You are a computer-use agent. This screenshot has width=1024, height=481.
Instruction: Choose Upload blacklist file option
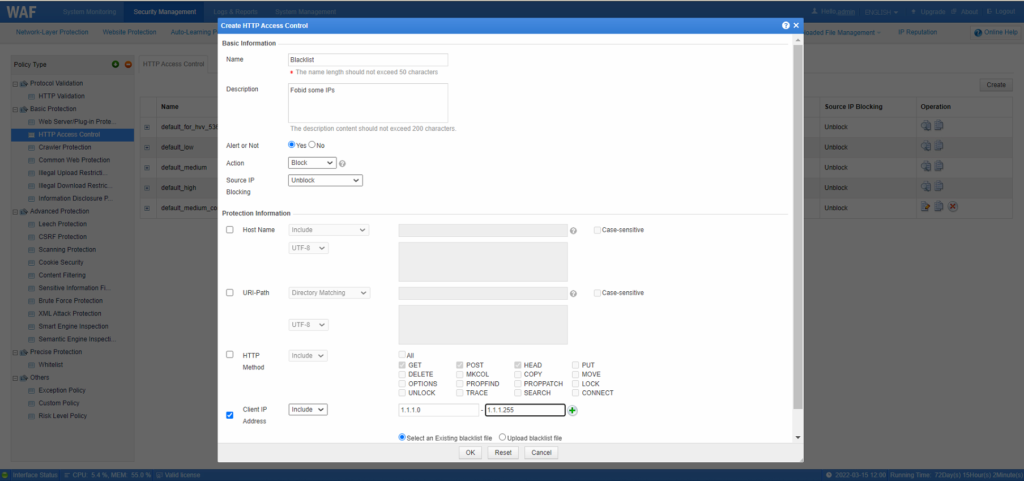tap(502, 437)
